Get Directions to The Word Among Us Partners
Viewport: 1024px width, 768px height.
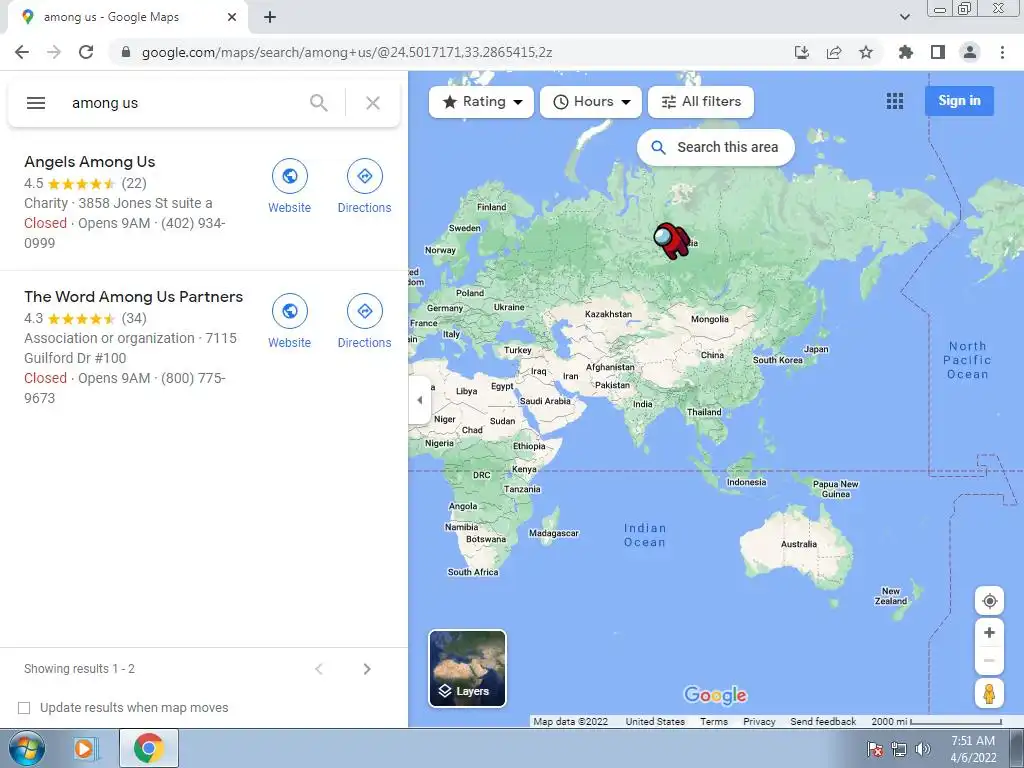pyautogui.click(x=364, y=321)
